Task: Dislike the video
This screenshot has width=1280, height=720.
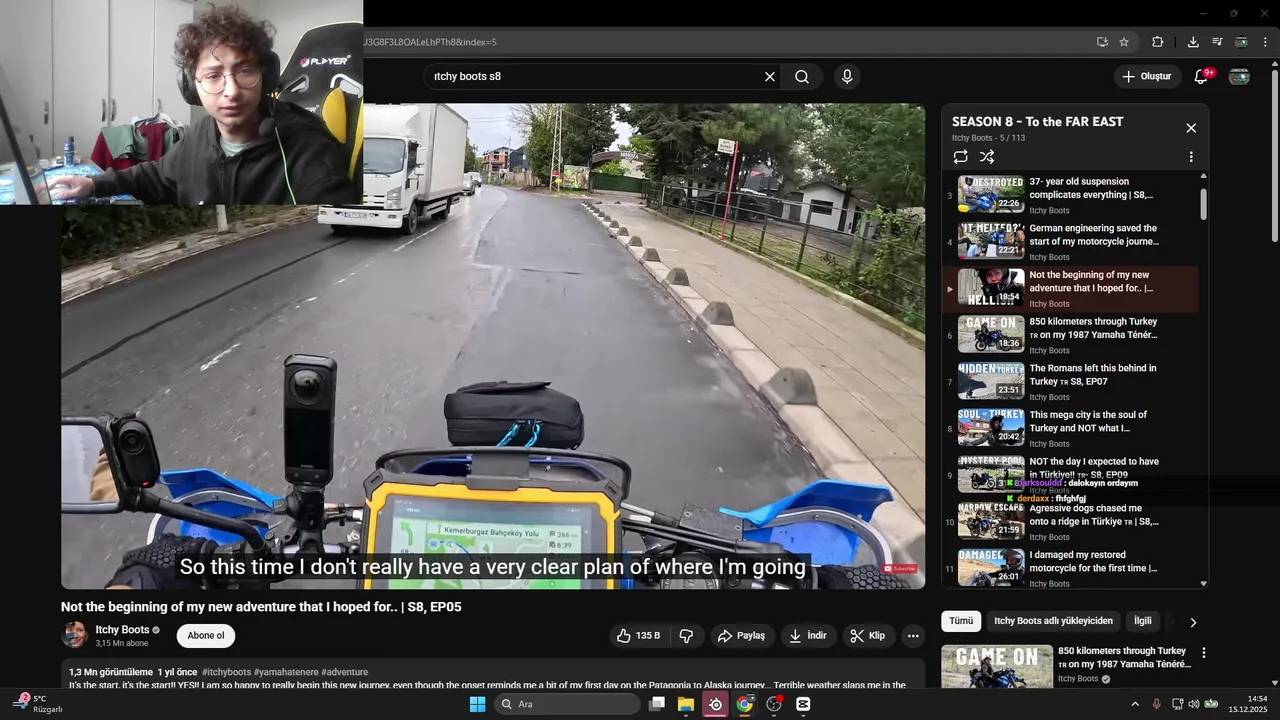Action: pyautogui.click(x=686, y=636)
